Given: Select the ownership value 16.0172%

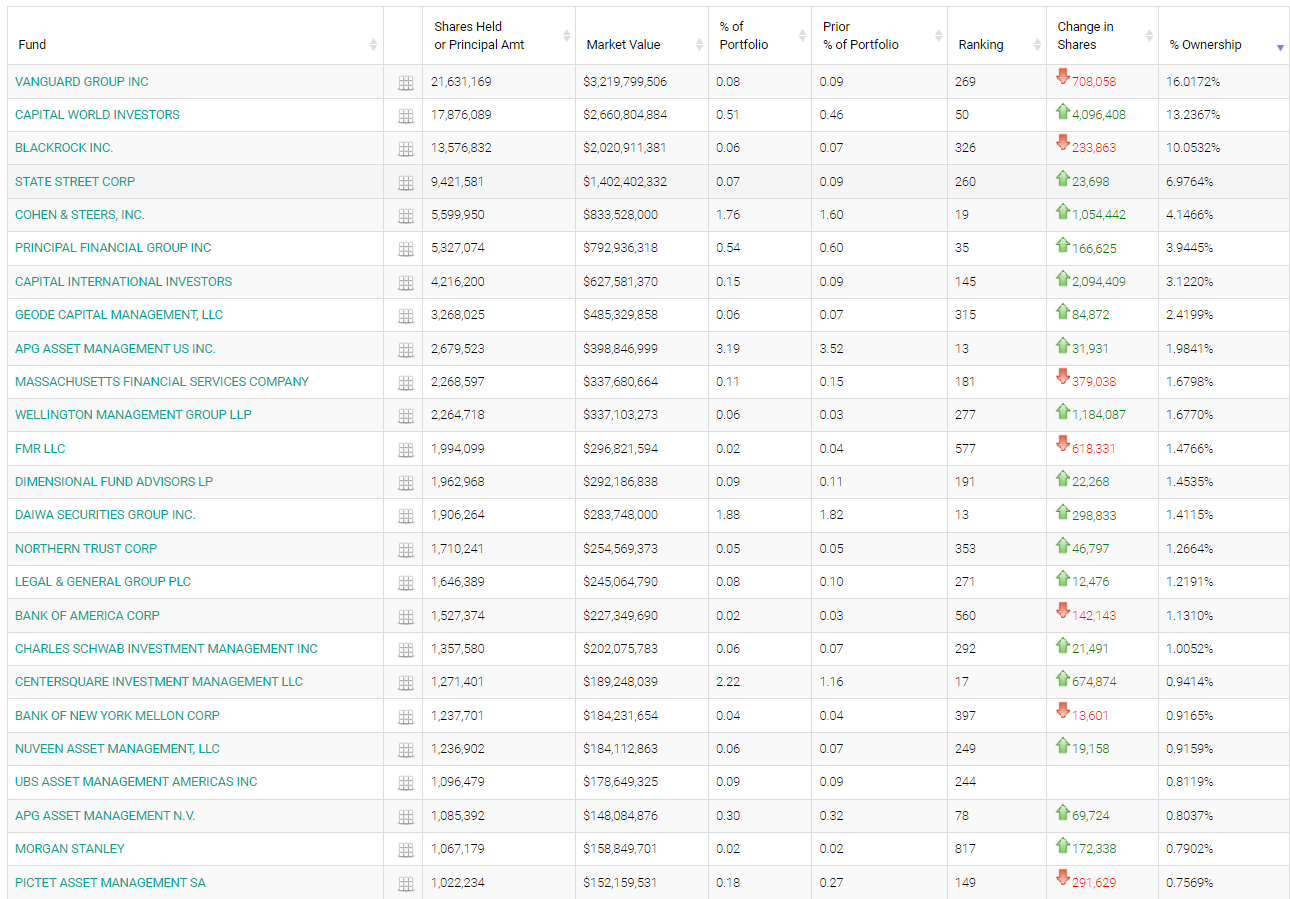Looking at the screenshot, I should point(1193,81).
